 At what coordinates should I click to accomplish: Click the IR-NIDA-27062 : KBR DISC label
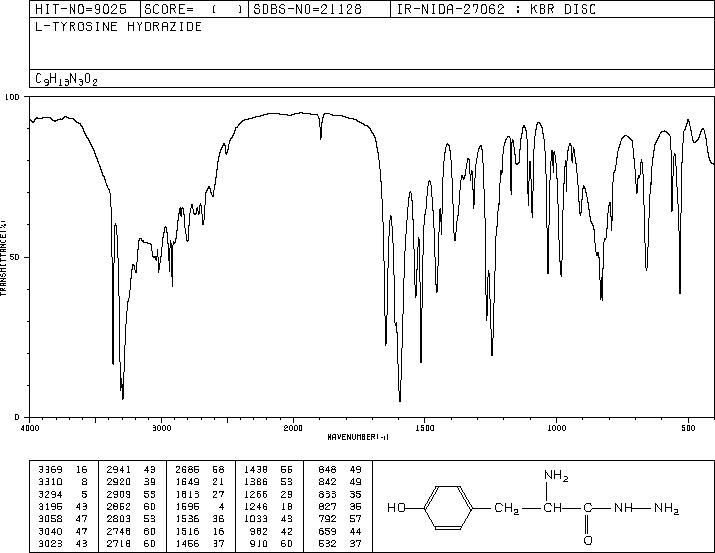(x=496, y=9)
